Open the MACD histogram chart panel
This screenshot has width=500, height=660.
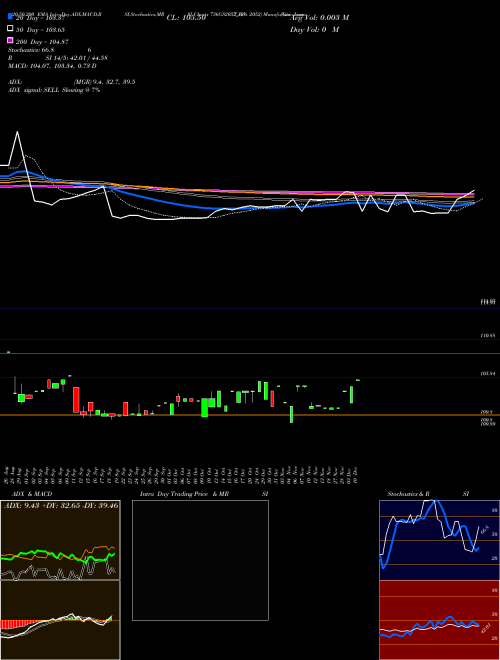pos(60,620)
